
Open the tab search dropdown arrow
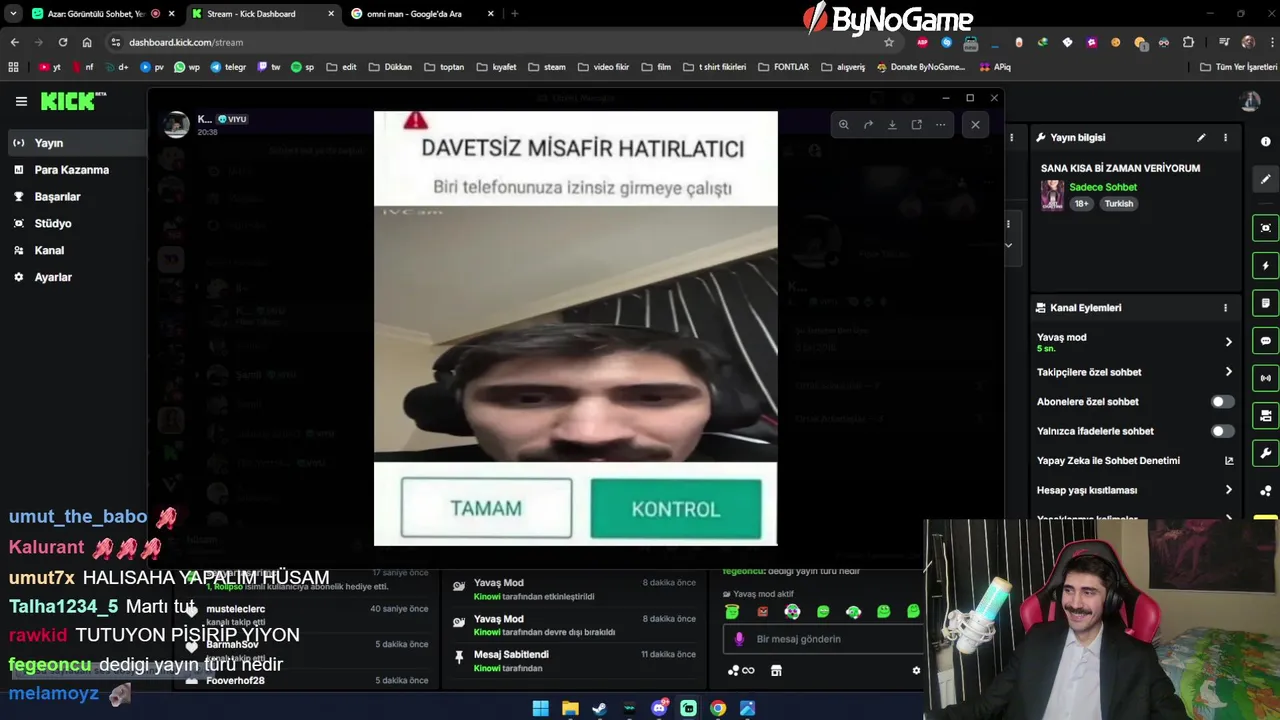pos(13,14)
